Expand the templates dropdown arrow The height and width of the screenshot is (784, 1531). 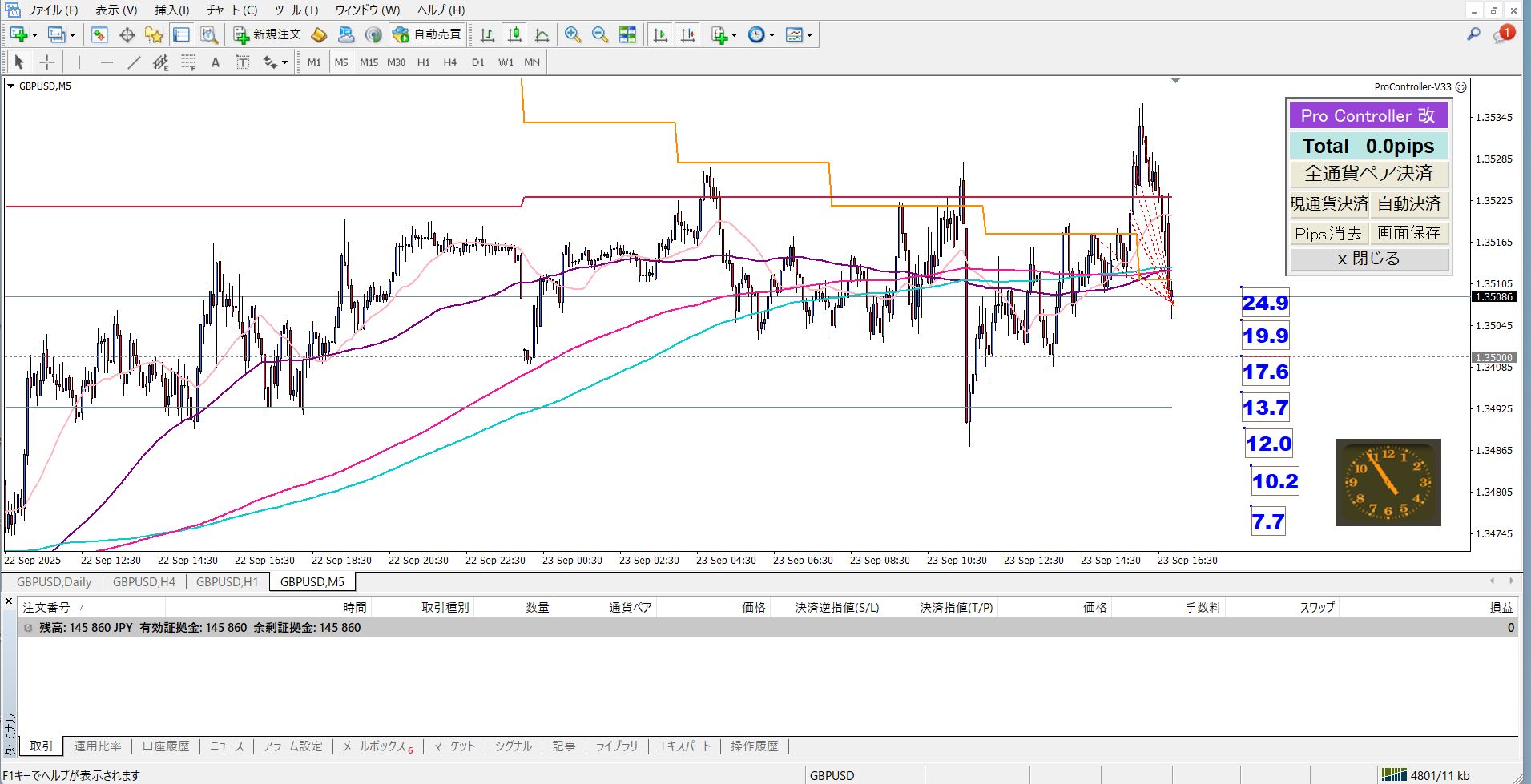click(x=809, y=35)
